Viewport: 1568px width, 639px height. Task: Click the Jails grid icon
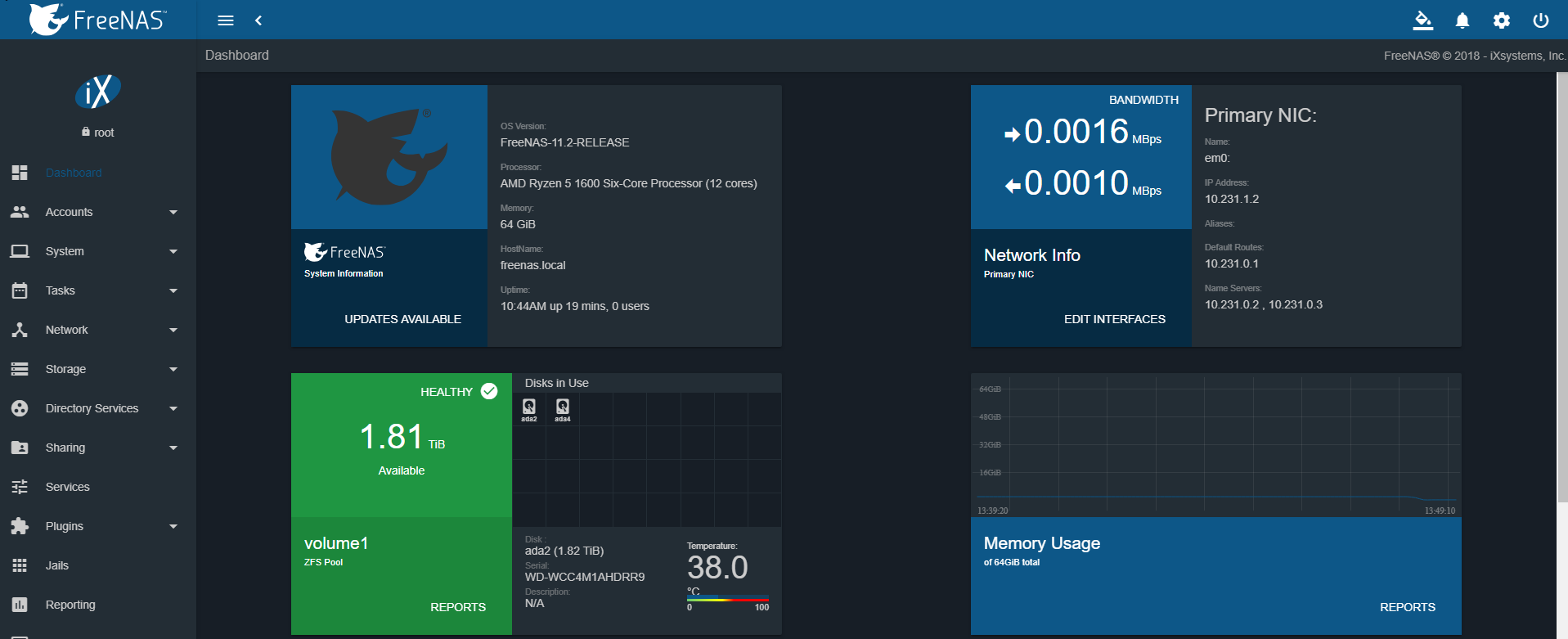[20, 565]
